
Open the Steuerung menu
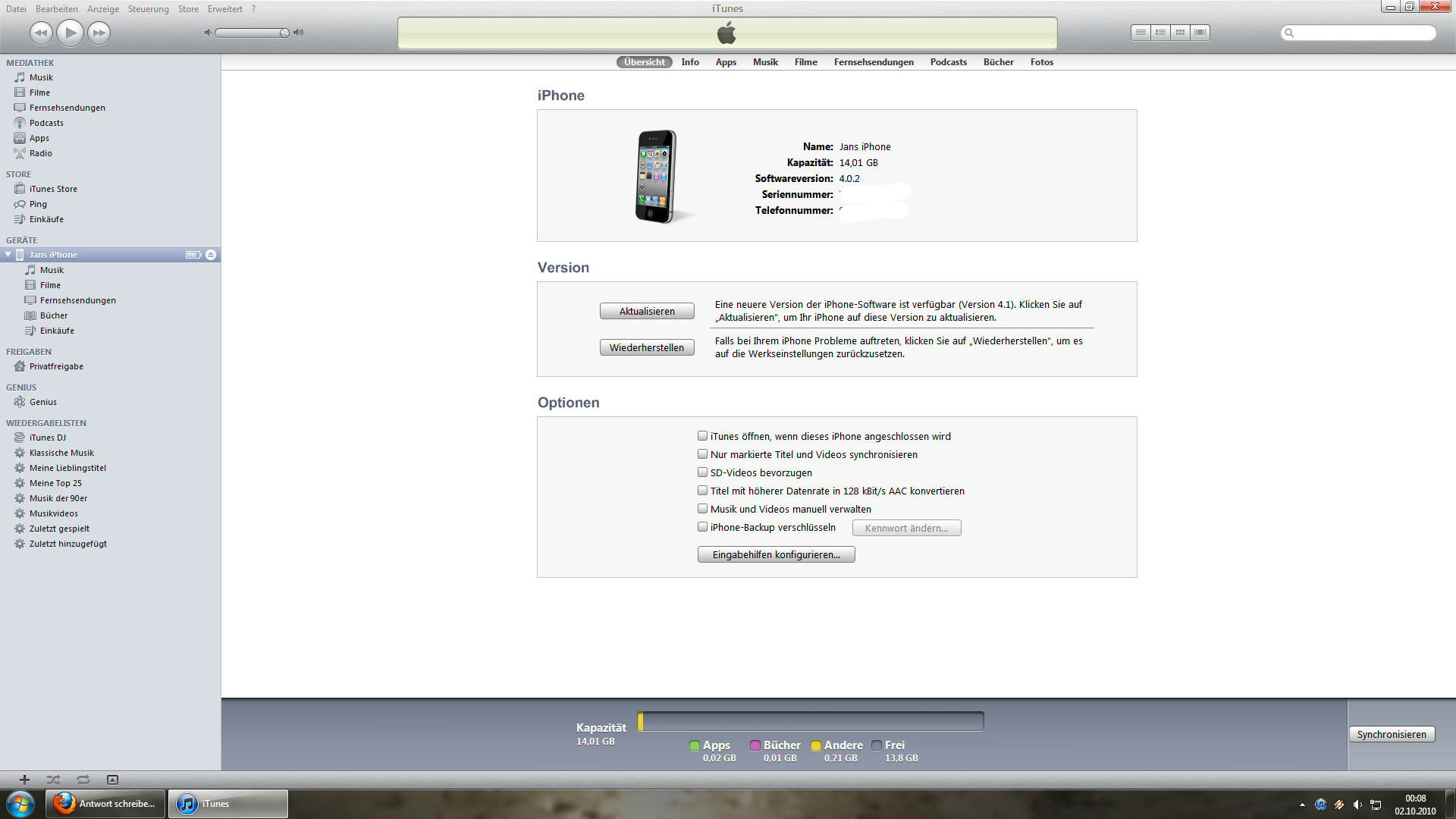(x=148, y=9)
